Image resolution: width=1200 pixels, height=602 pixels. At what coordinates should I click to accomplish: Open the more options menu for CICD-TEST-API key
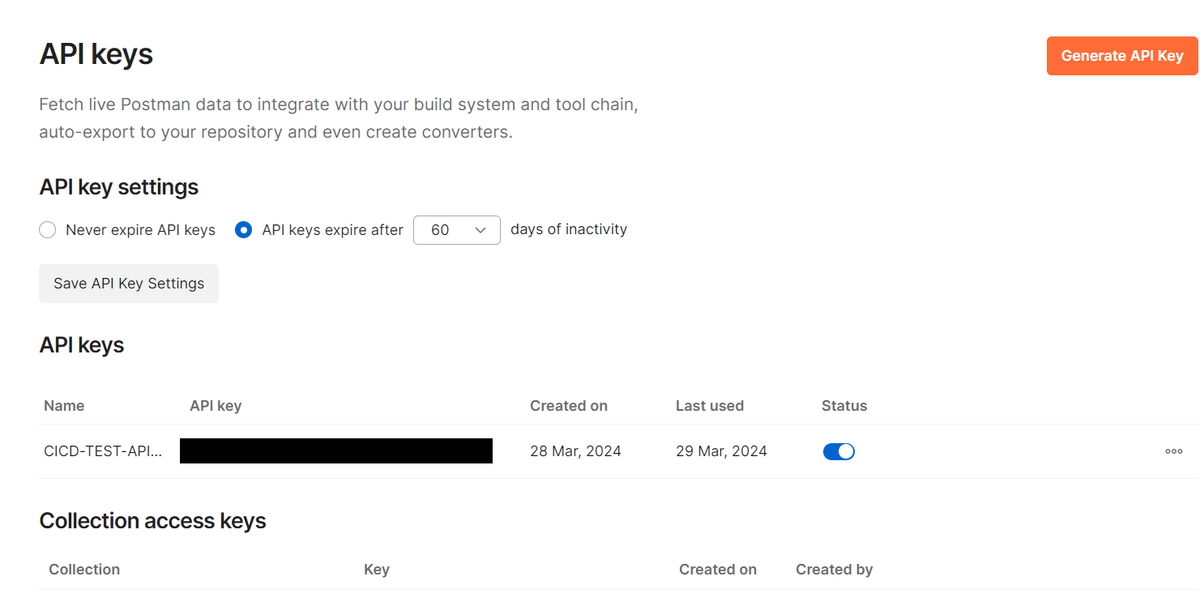click(1173, 451)
